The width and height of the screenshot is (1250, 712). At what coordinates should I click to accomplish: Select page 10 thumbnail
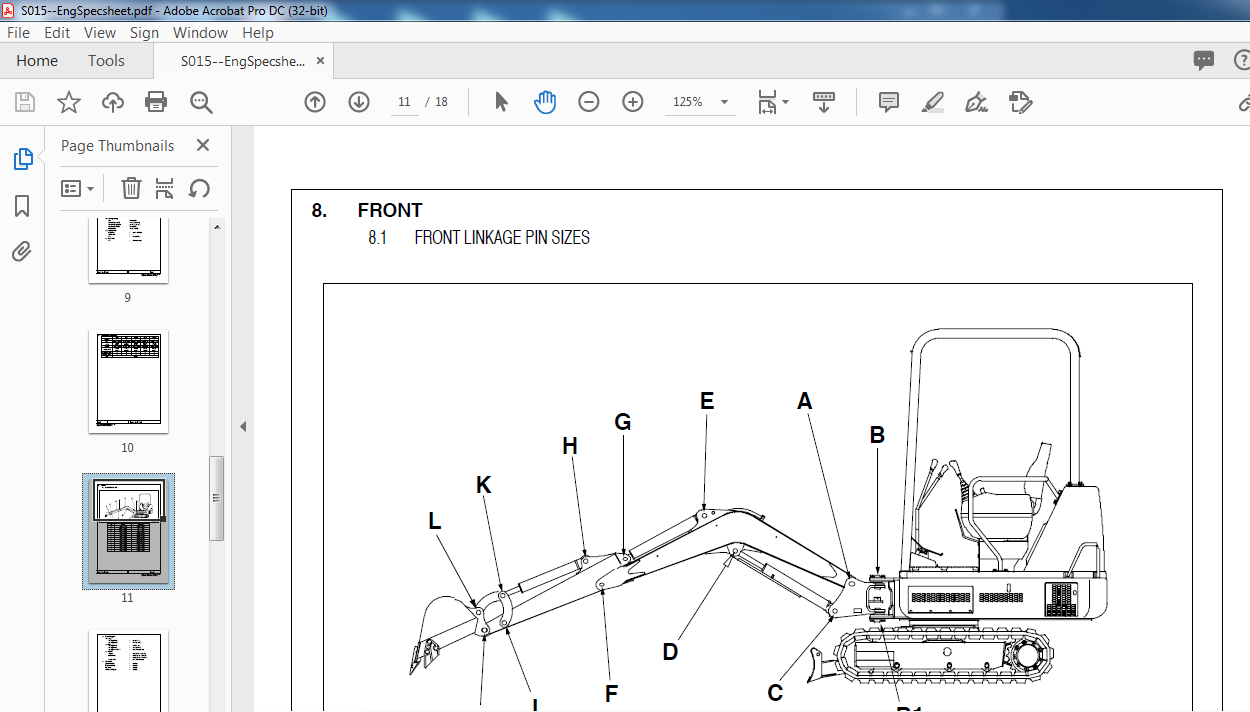click(x=128, y=381)
